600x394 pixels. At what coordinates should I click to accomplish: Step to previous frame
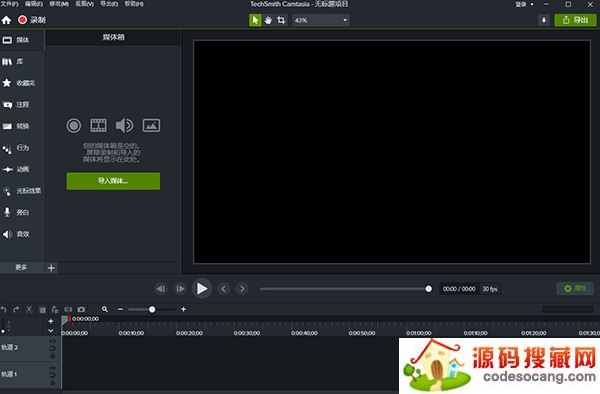point(161,289)
